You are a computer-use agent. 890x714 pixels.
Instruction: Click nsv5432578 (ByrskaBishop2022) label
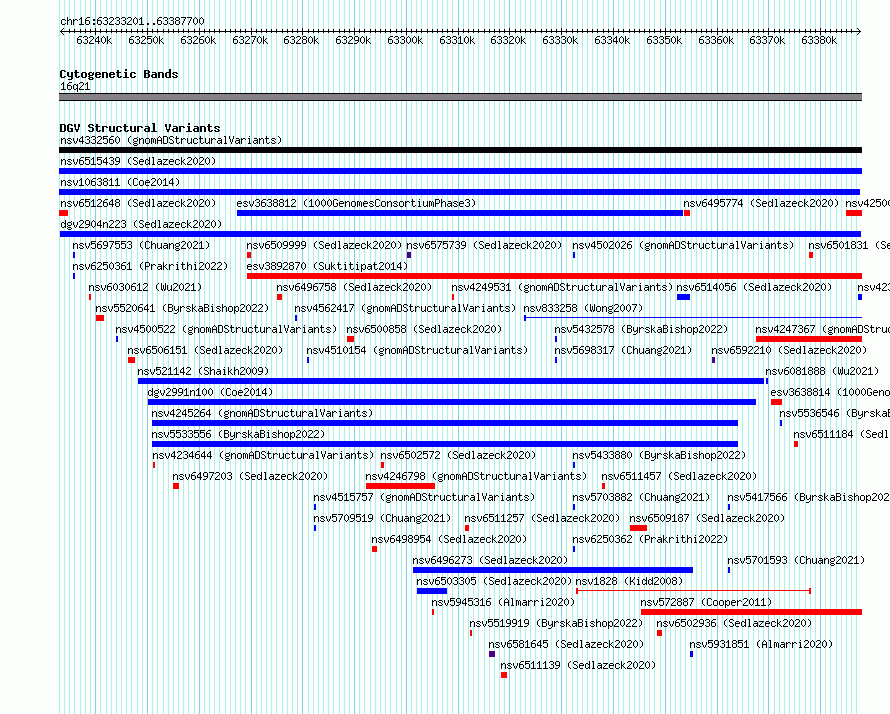tap(641, 329)
